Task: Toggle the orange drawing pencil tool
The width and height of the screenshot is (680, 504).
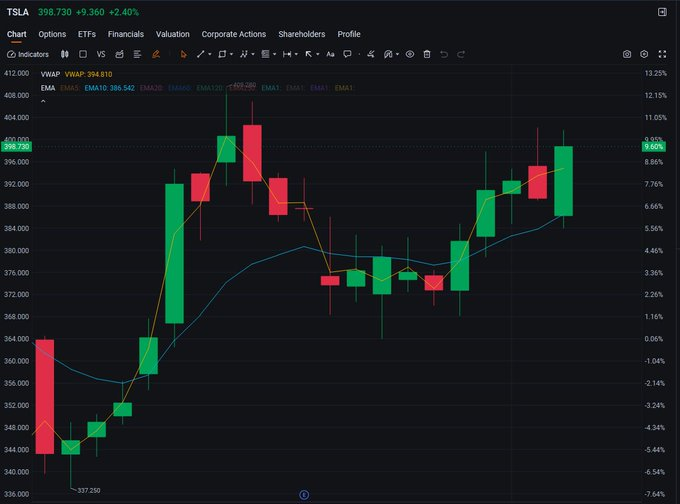Action: tap(156, 54)
